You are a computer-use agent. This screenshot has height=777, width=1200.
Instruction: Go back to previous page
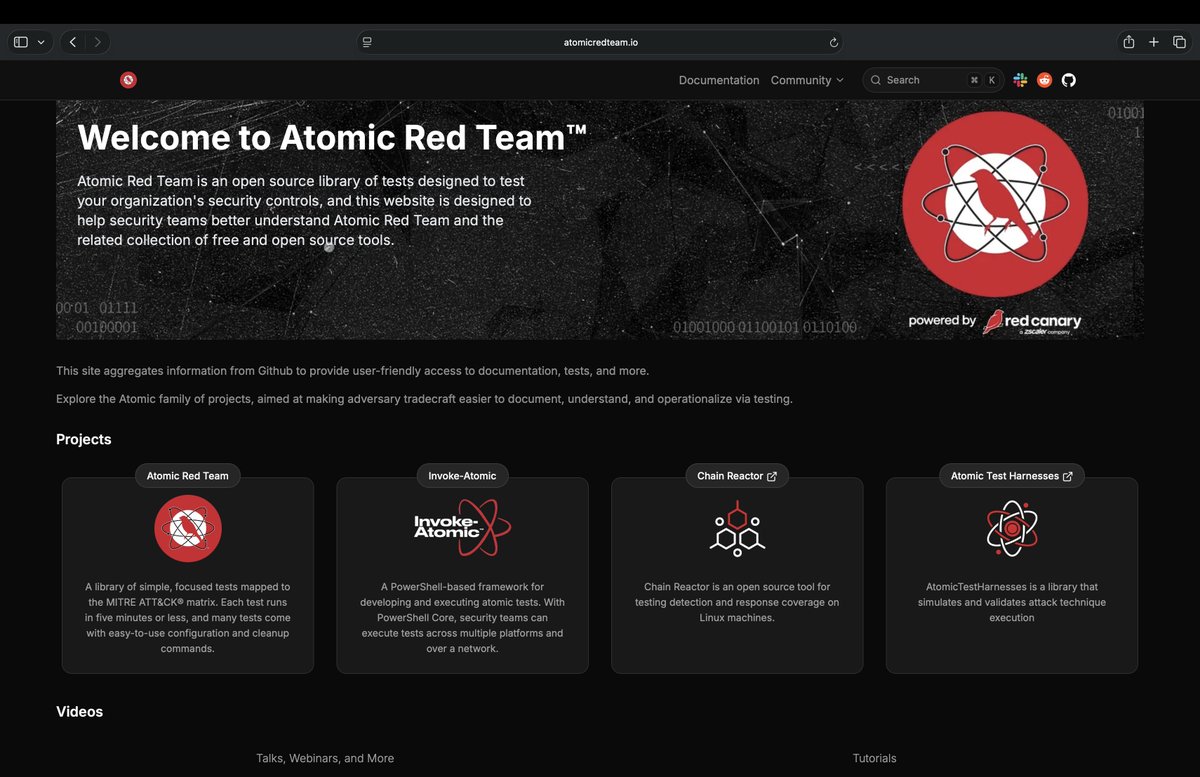72,42
